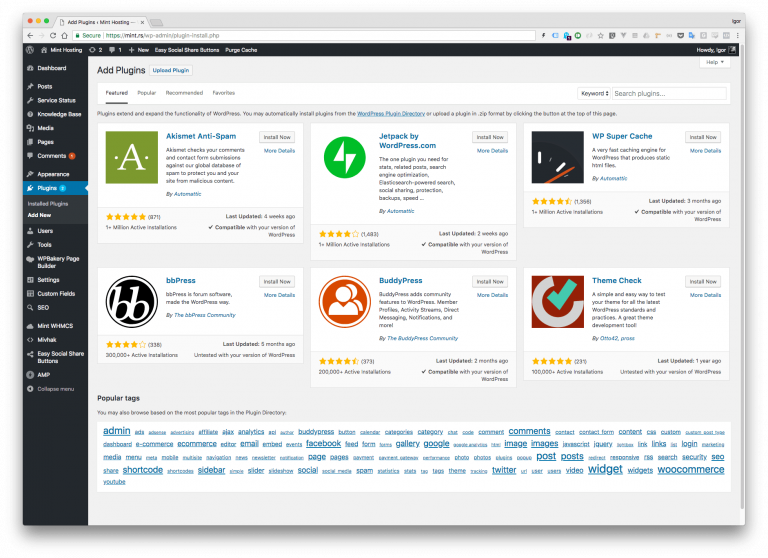Focus the Search plugins field

[669, 94]
